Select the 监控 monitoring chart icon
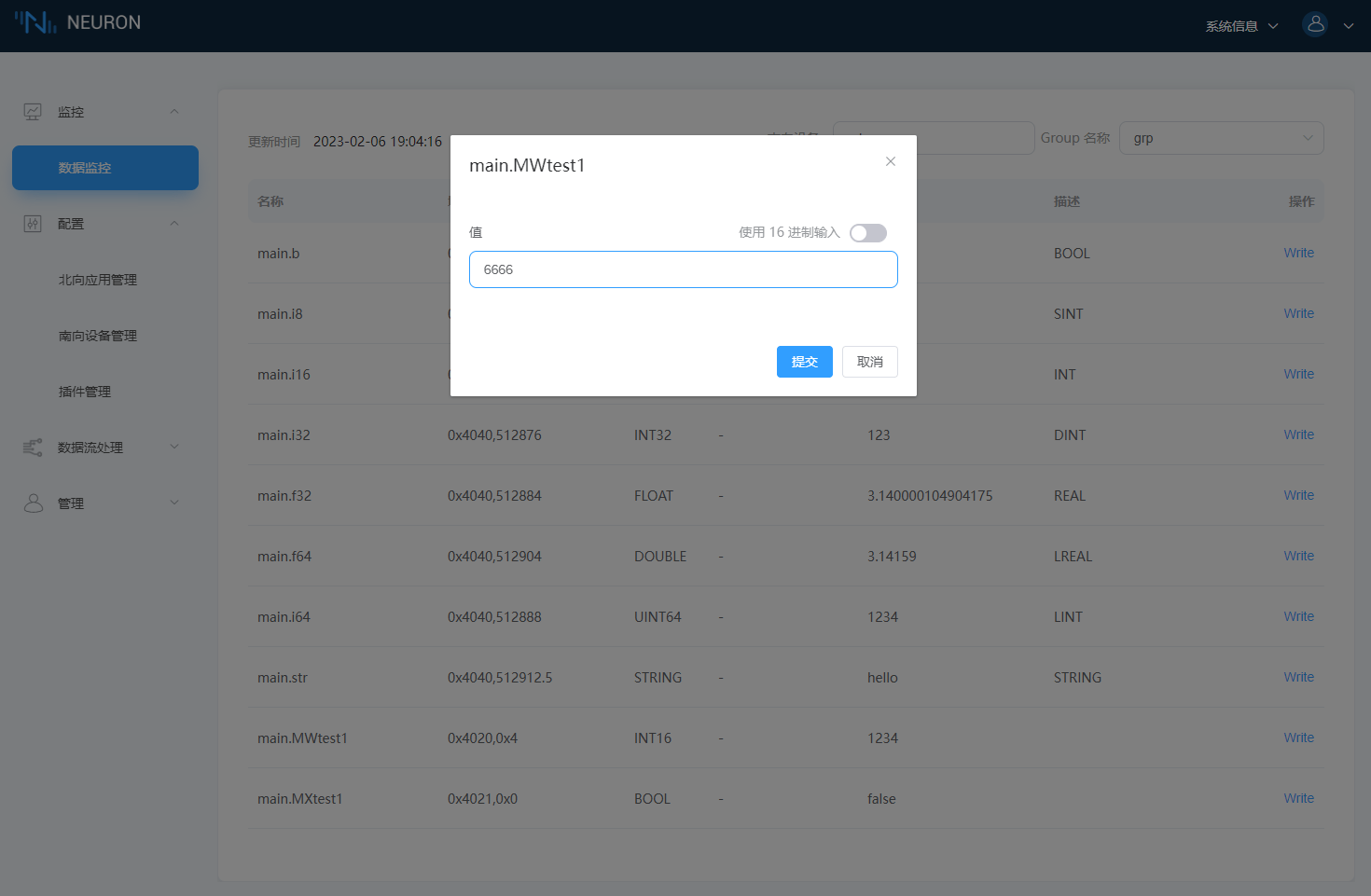This screenshot has width=1371, height=896. click(33, 111)
